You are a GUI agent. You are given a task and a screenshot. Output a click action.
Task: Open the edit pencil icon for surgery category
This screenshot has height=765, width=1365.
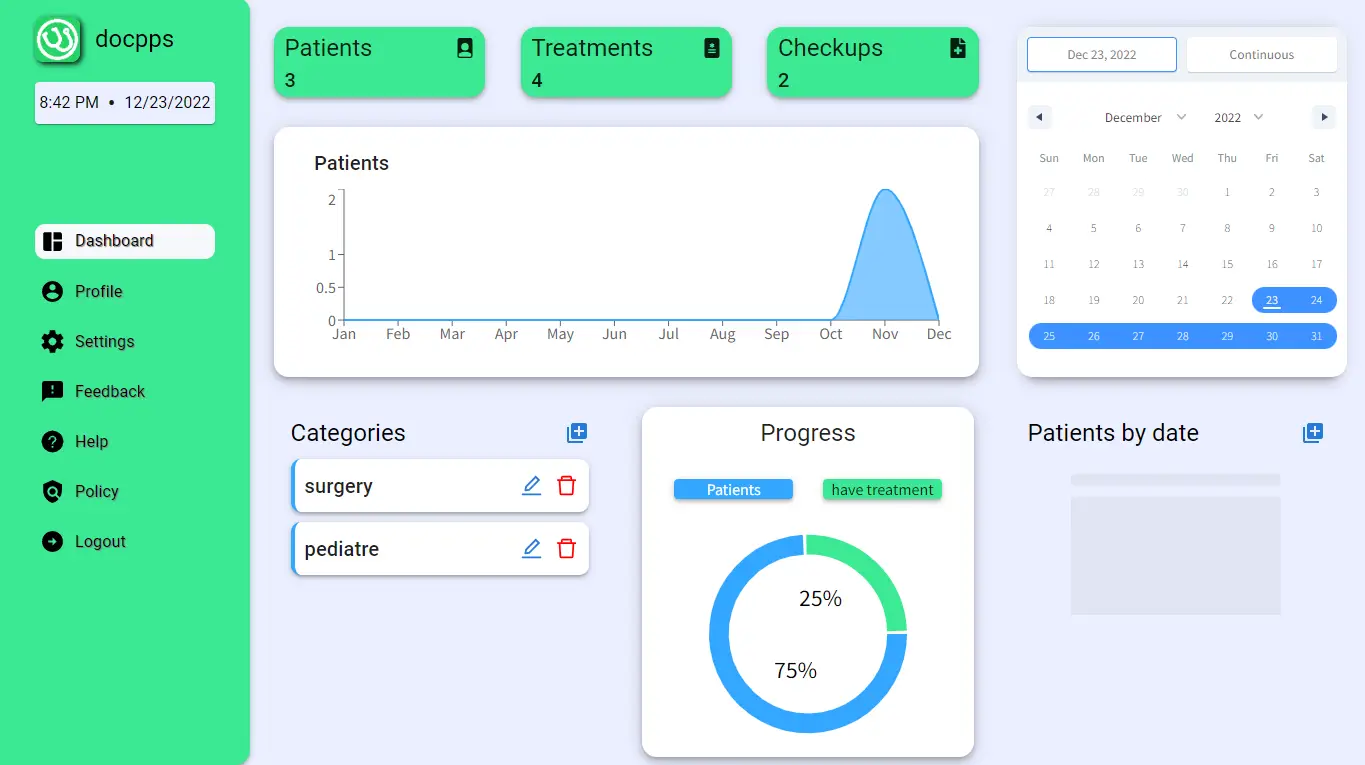[531, 485]
